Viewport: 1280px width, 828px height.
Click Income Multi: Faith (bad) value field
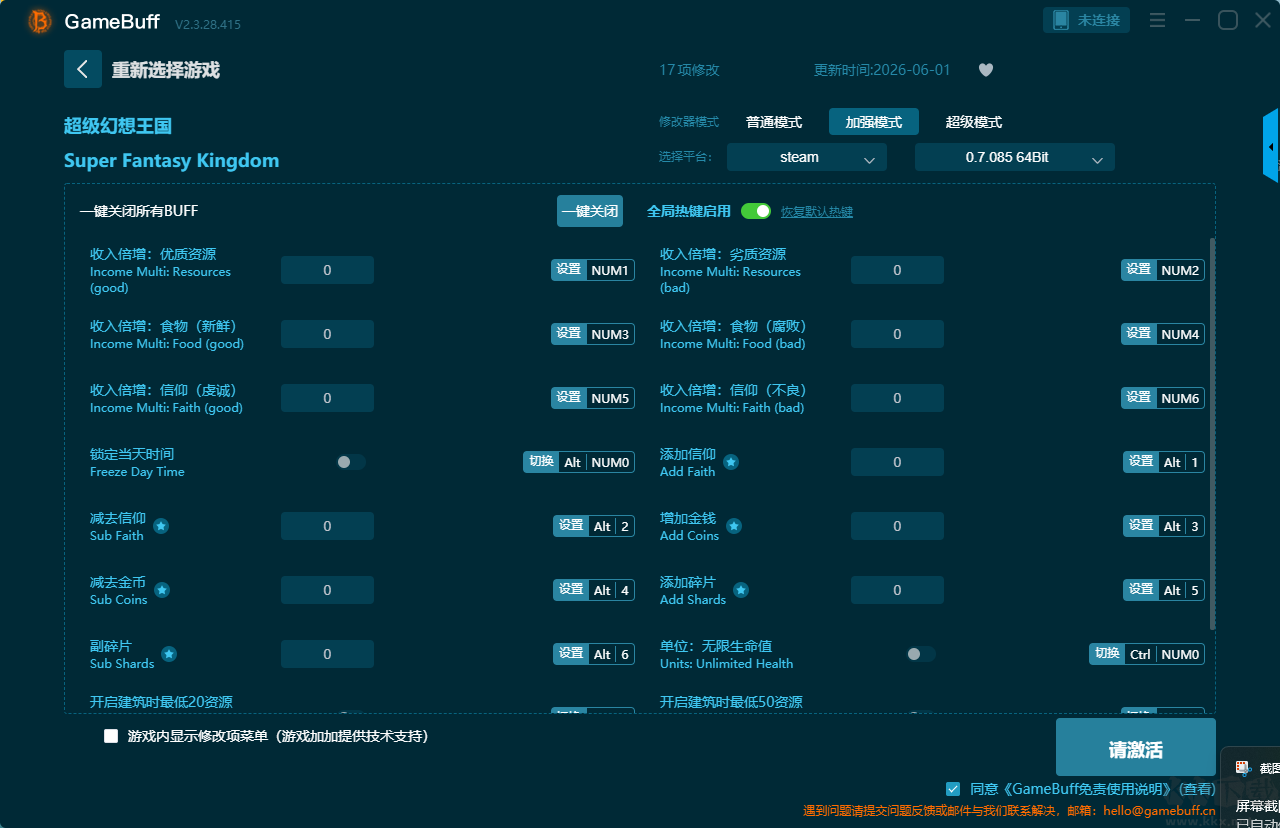pos(897,398)
